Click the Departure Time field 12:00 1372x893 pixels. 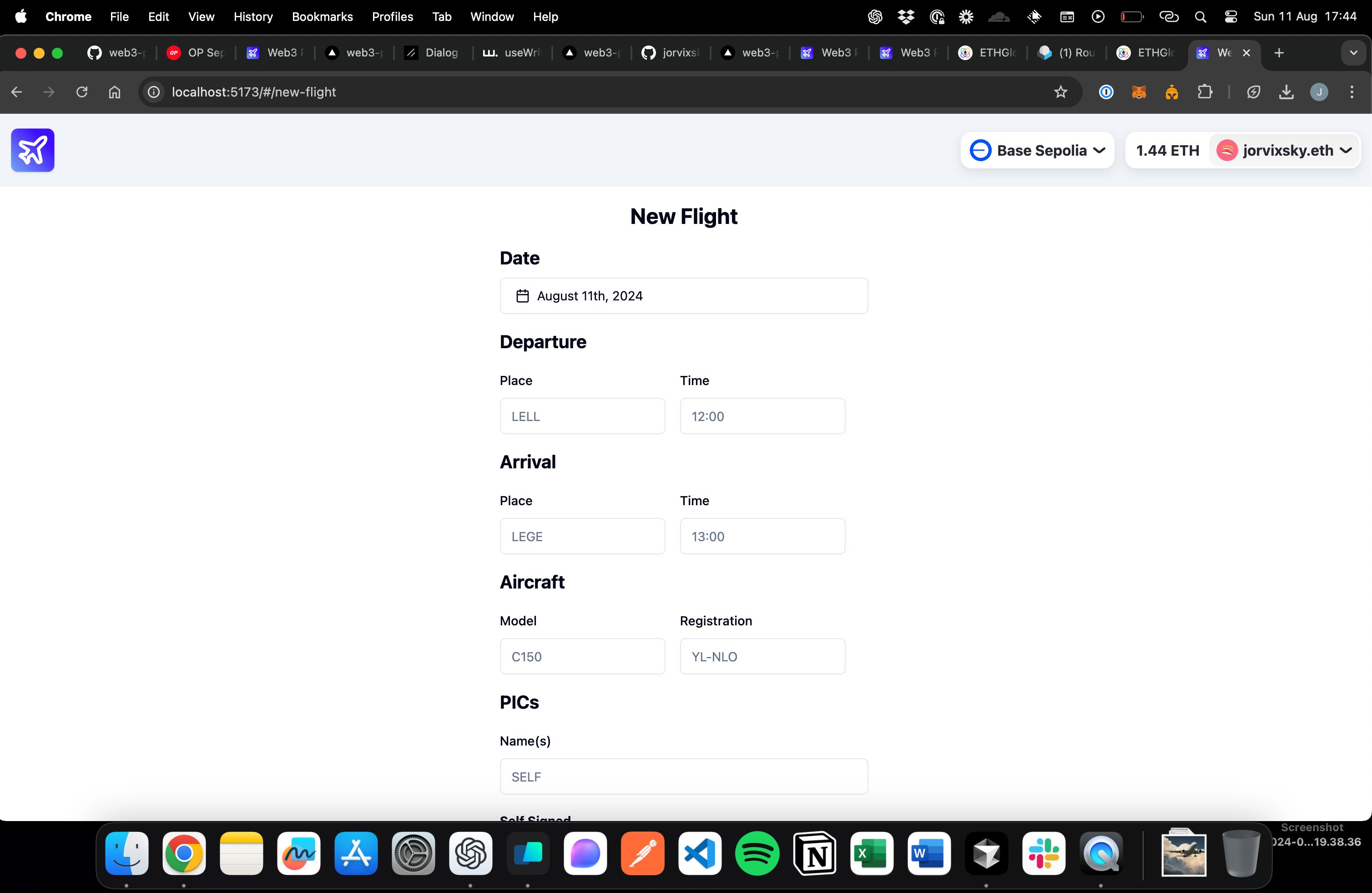pyautogui.click(x=762, y=416)
